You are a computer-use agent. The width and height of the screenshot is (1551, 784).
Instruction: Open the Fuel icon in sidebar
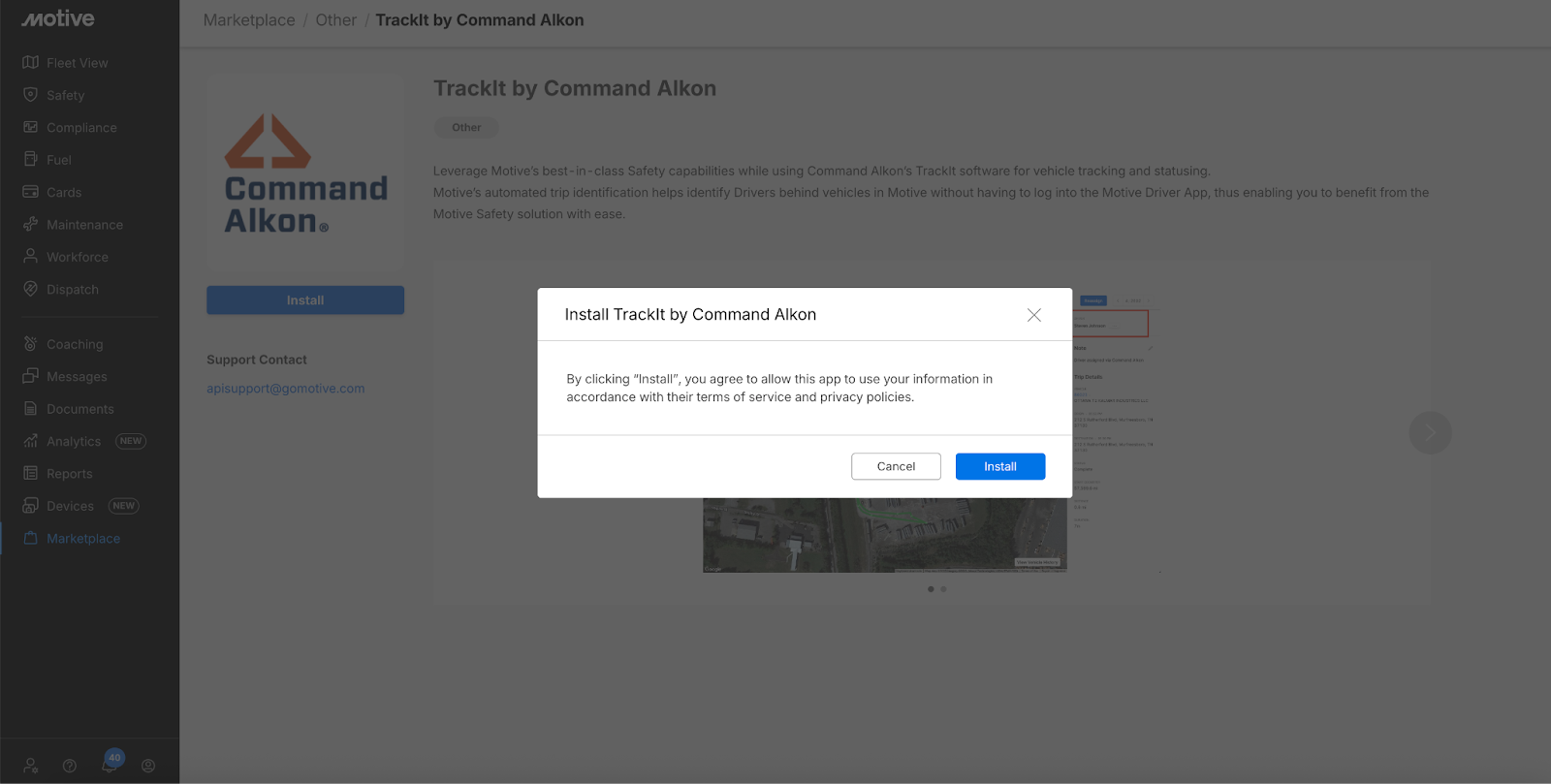click(31, 160)
